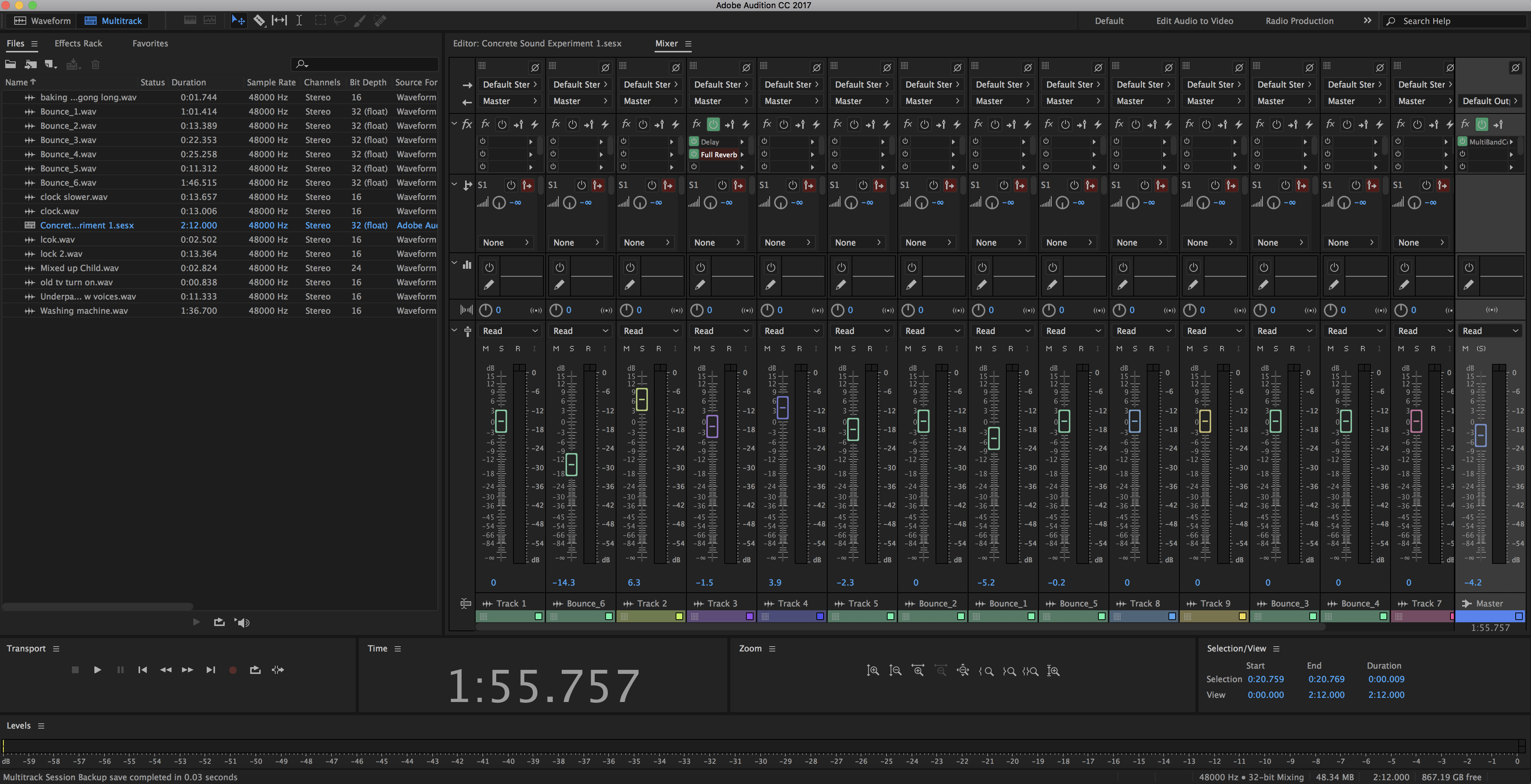Switch to the Effects Rack tab
The width and height of the screenshot is (1531, 784).
[x=78, y=43]
